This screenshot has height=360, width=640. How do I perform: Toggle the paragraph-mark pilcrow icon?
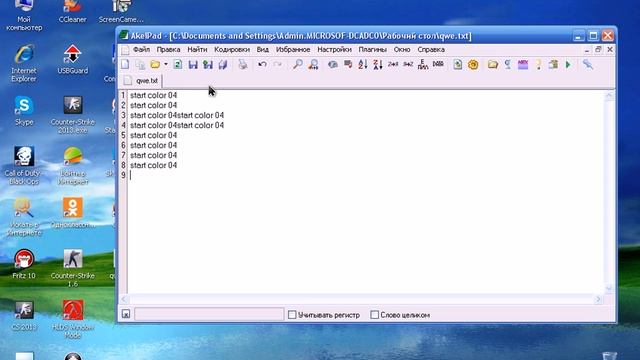point(508,64)
